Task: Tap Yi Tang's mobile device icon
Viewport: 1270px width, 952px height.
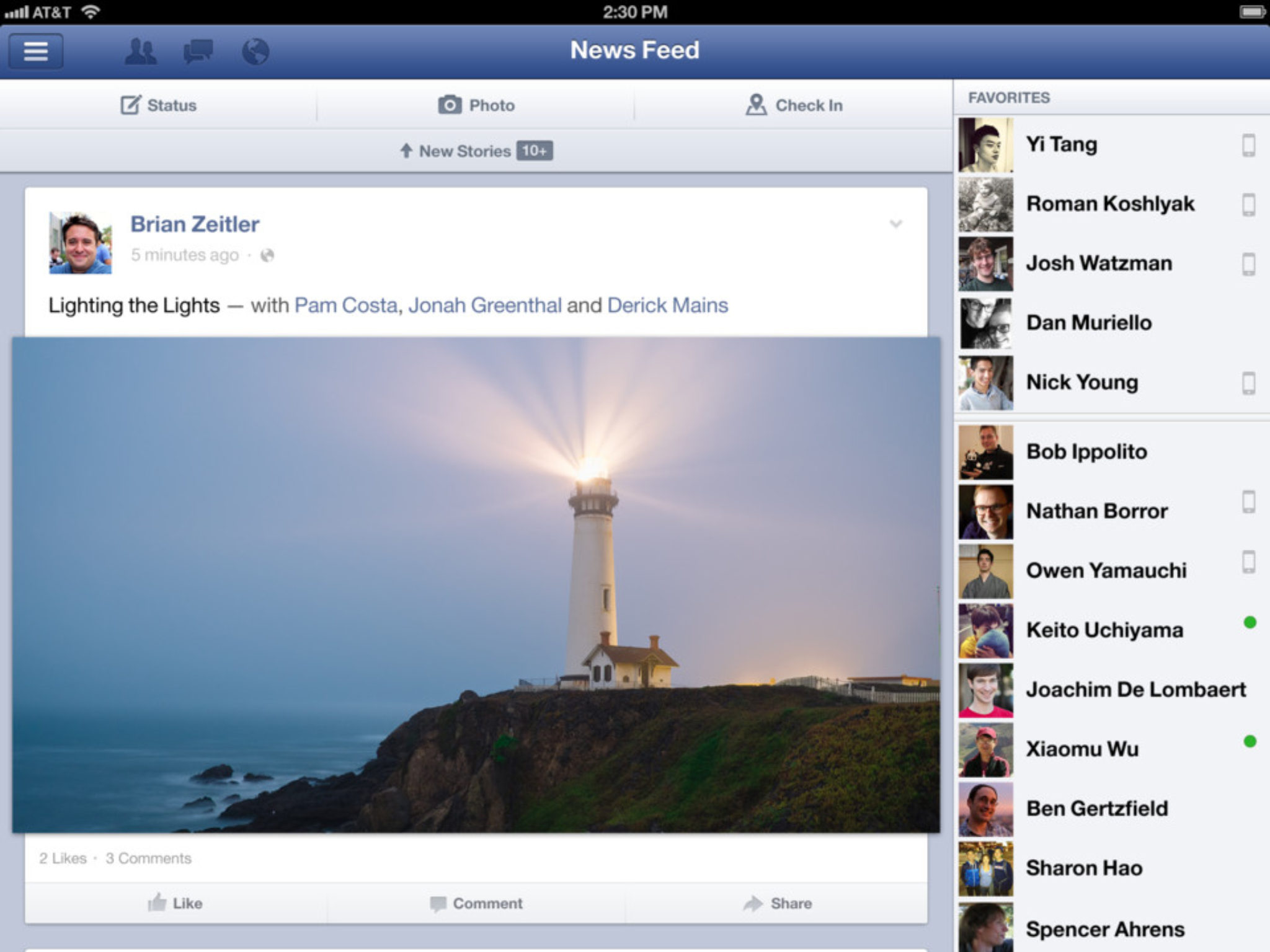Action: coord(1249,146)
